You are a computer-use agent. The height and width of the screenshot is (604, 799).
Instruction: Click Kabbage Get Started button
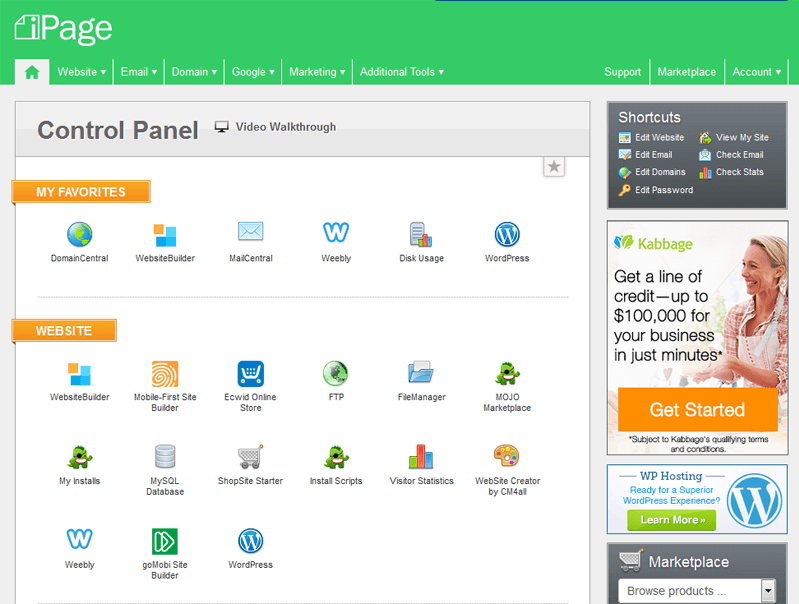click(697, 410)
